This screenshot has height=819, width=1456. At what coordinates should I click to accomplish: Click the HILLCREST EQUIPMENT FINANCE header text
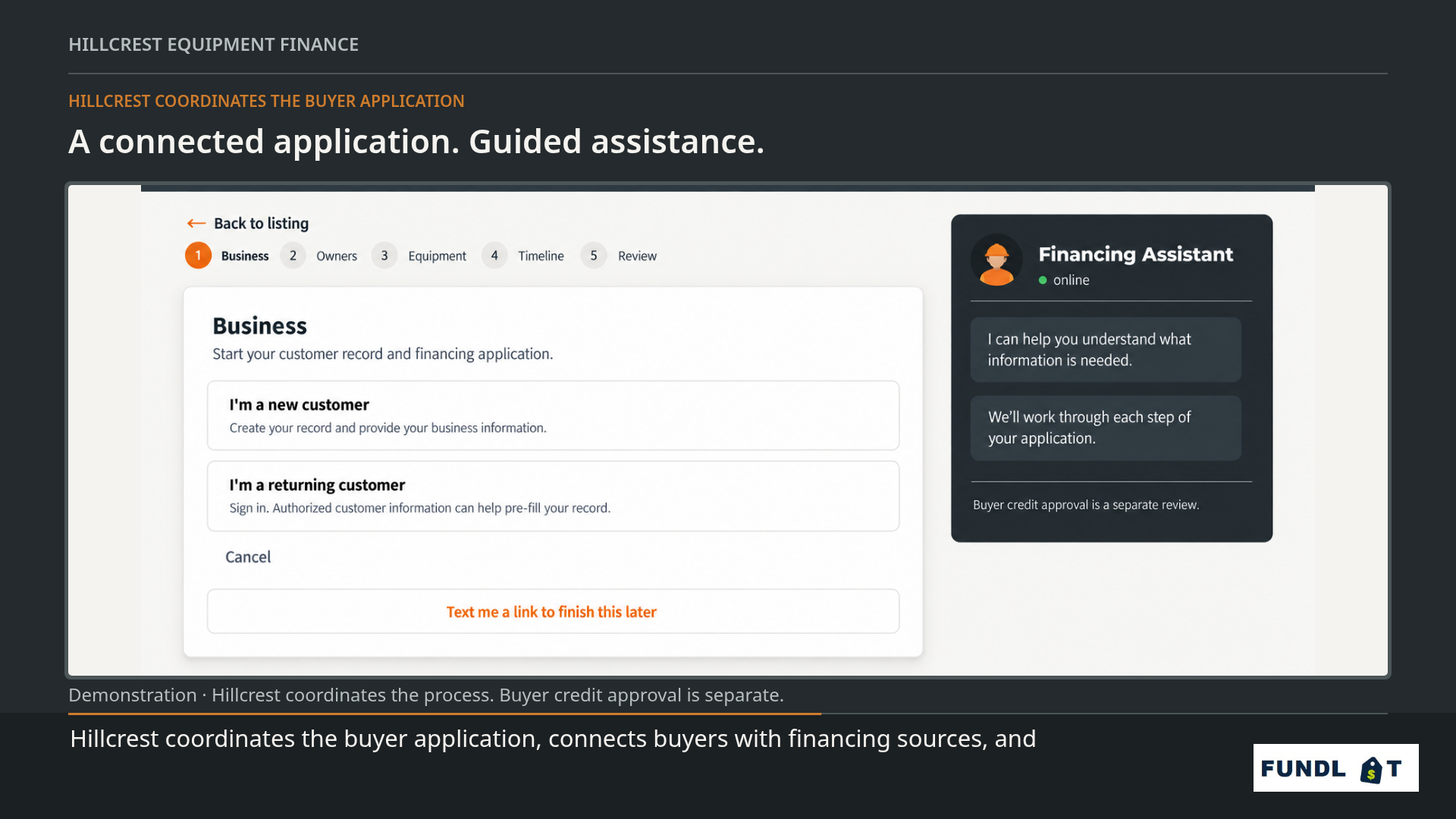(x=213, y=45)
